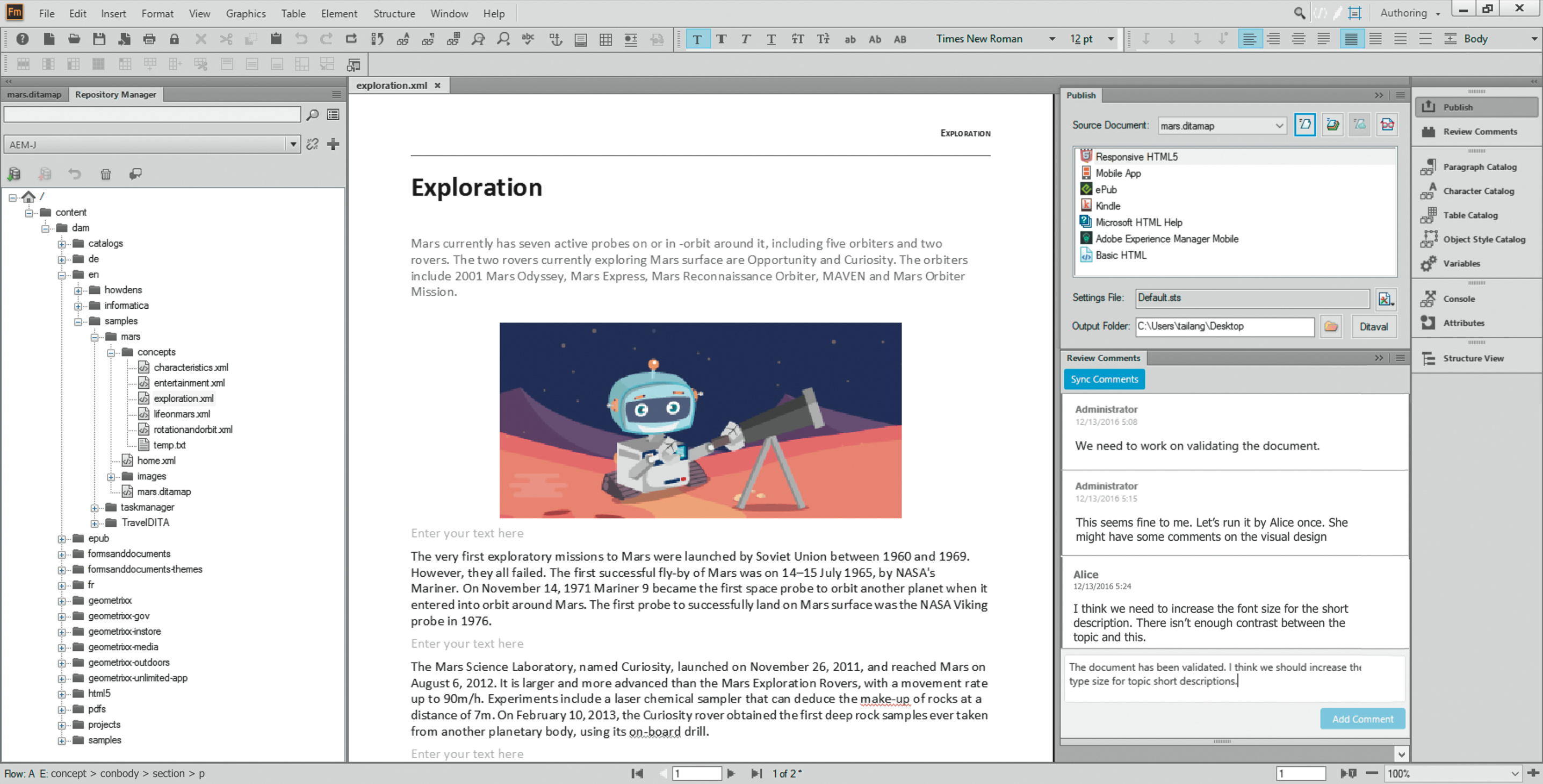Click the insert table grid icon
The height and width of the screenshot is (784, 1543).
click(x=605, y=39)
